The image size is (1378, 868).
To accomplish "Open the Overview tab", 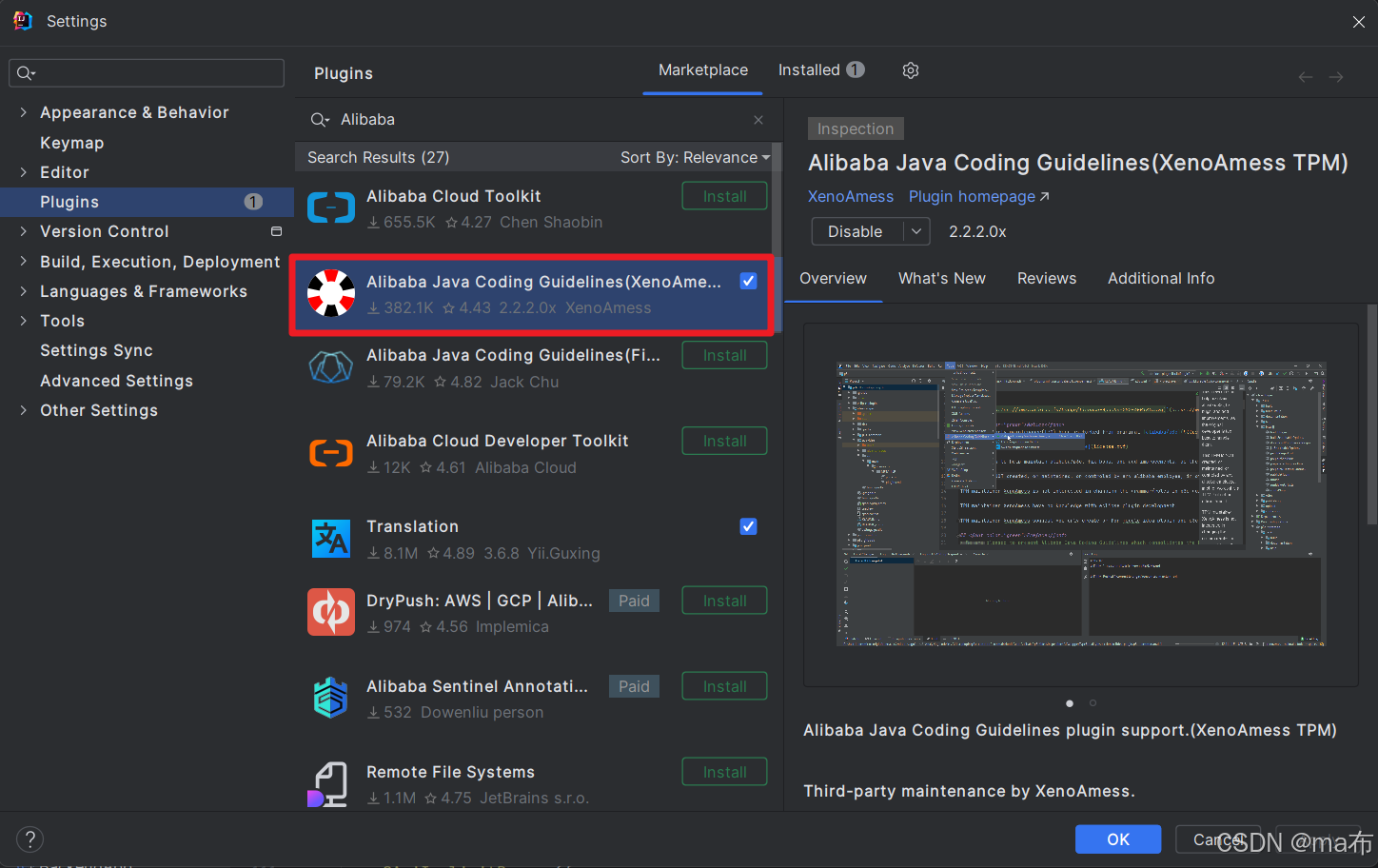I will [833, 279].
